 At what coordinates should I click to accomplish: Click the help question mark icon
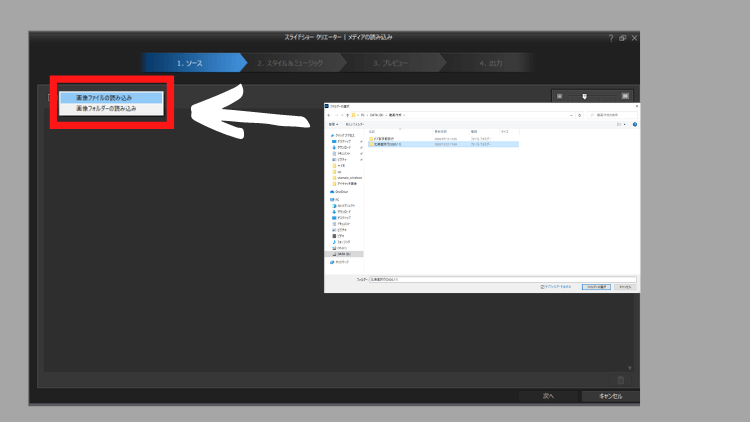[610, 38]
